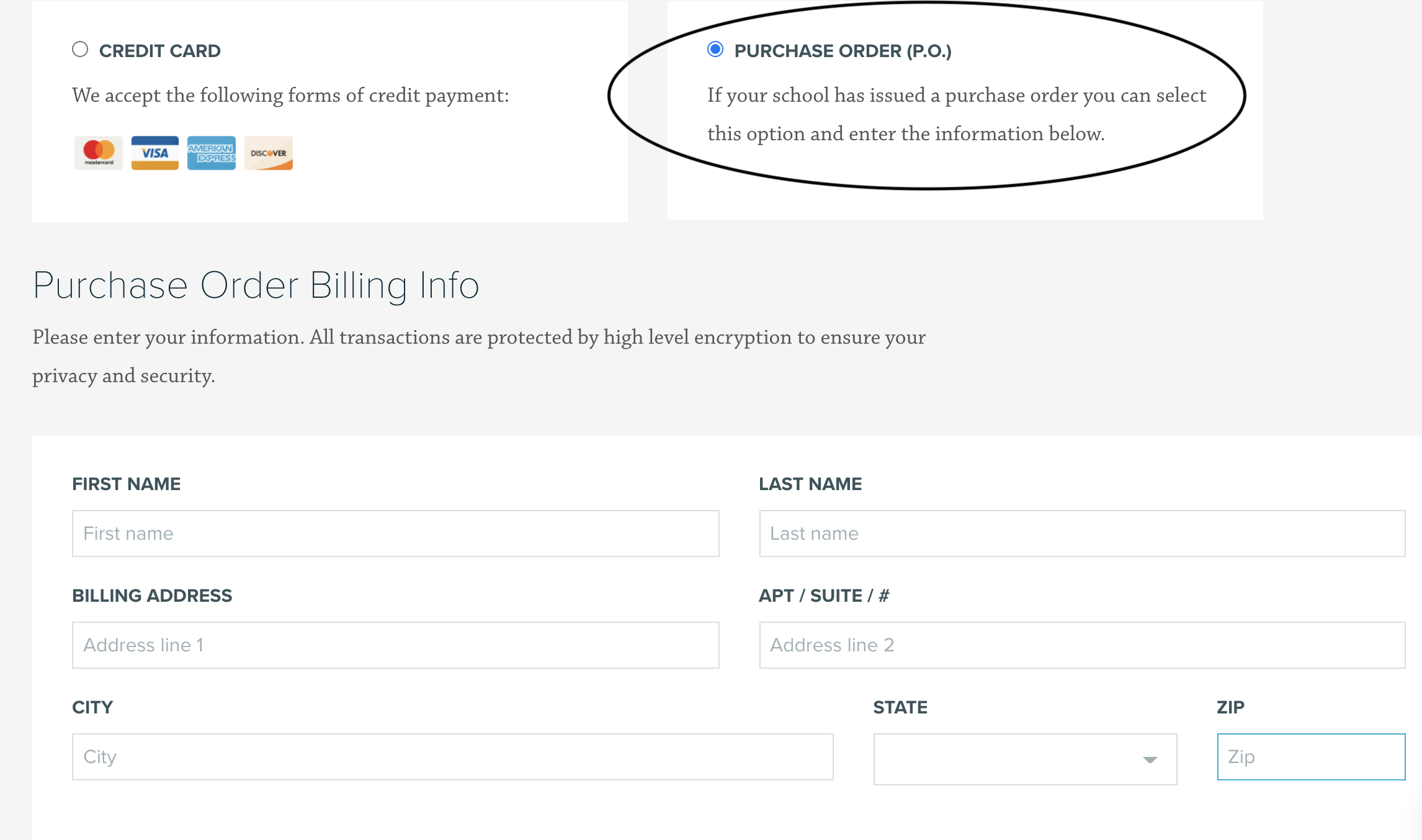
Task: Click 'Please enter your information' paragraph
Action: point(479,357)
